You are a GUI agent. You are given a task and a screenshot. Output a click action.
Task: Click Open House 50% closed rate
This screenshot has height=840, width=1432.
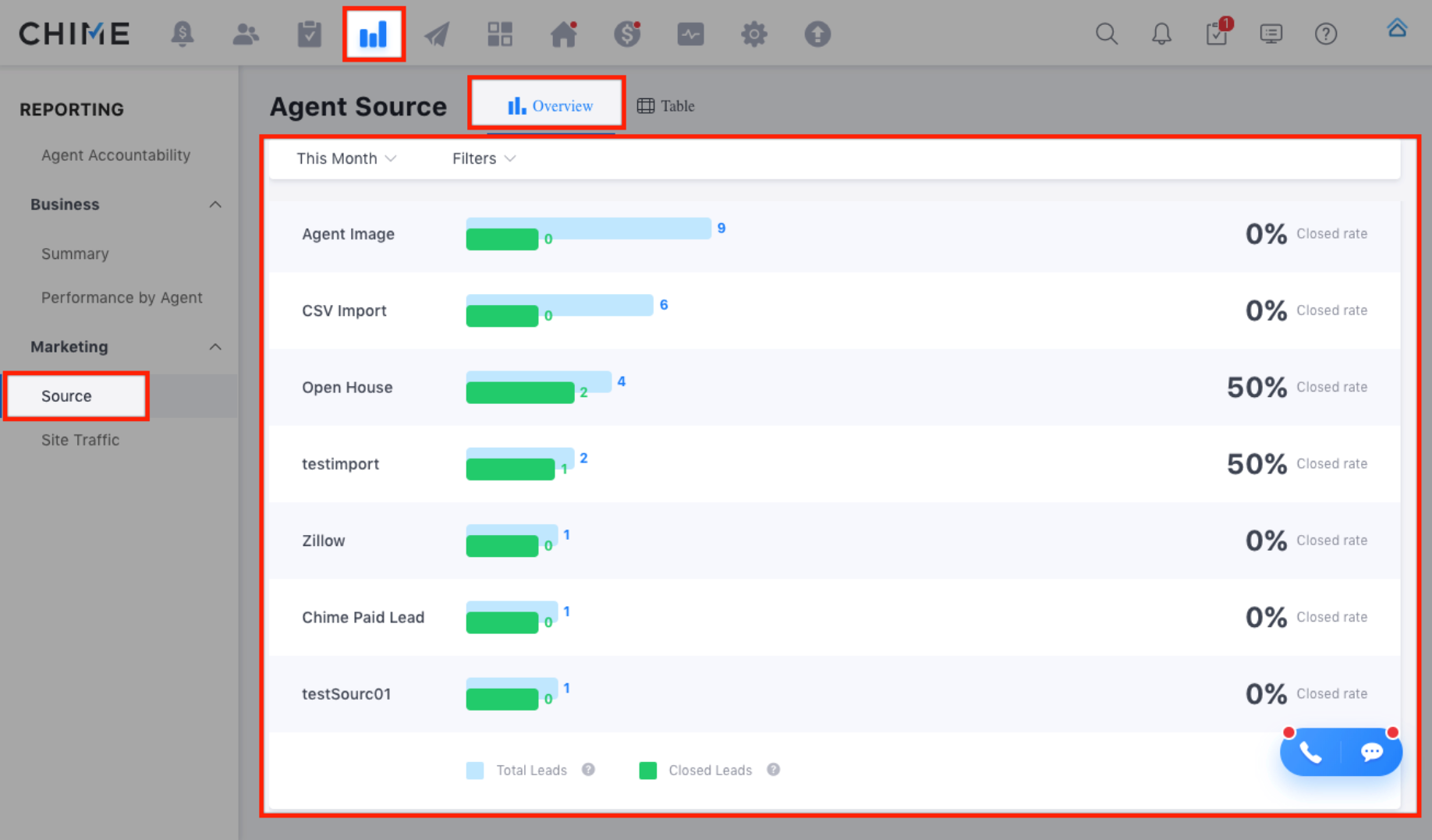(1257, 387)
